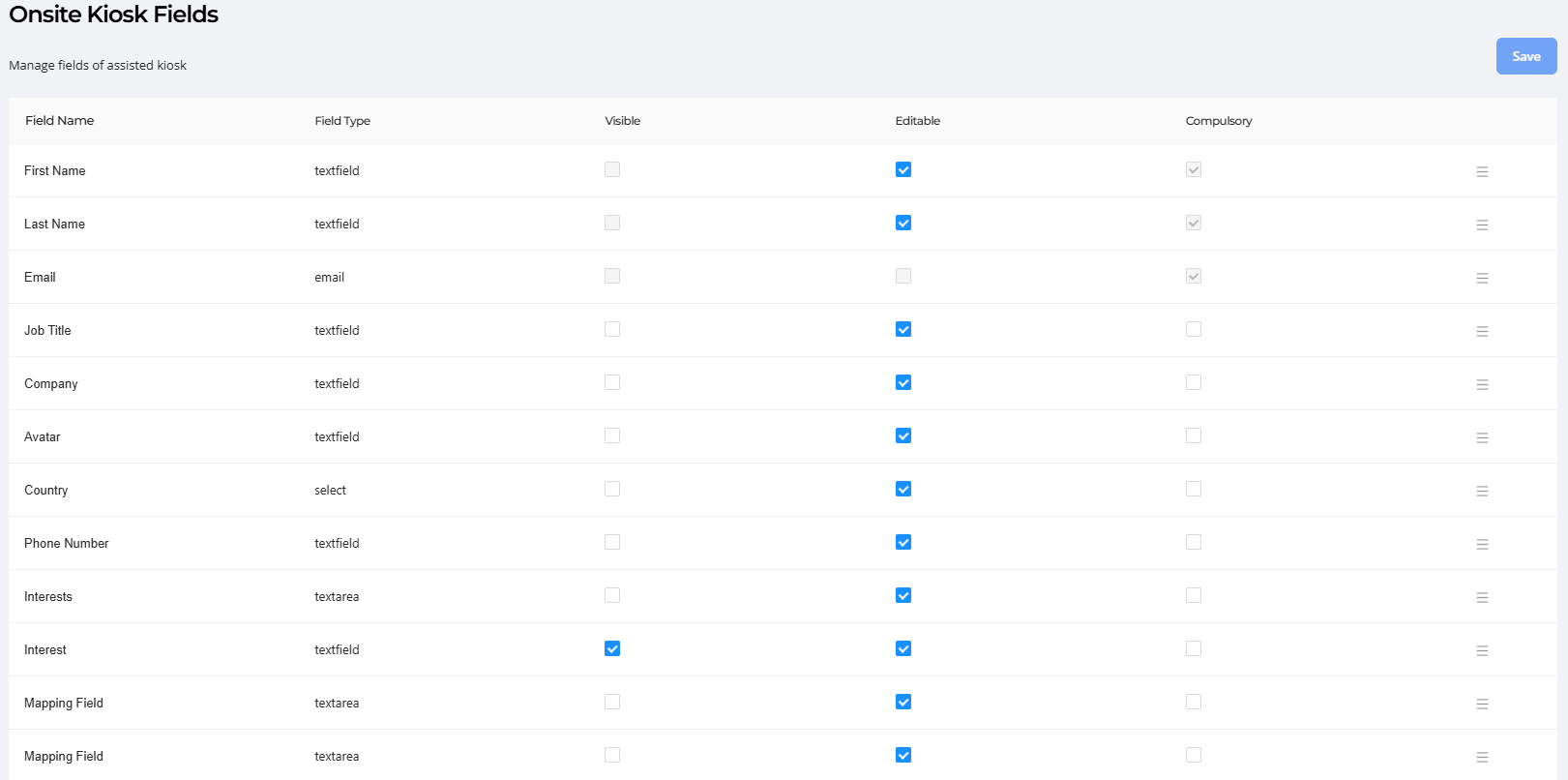Click the drag handle for First Name row
Viewport: 1568px width, 780px height.
pos(1482,171)
